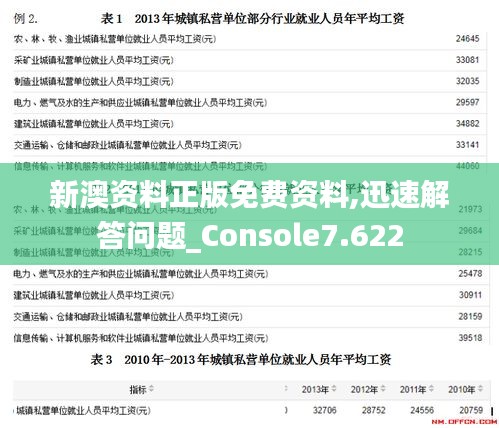Click the 表1 2013年 table title
The height and width of the screenshot is (428, 499).
(252, 18)
